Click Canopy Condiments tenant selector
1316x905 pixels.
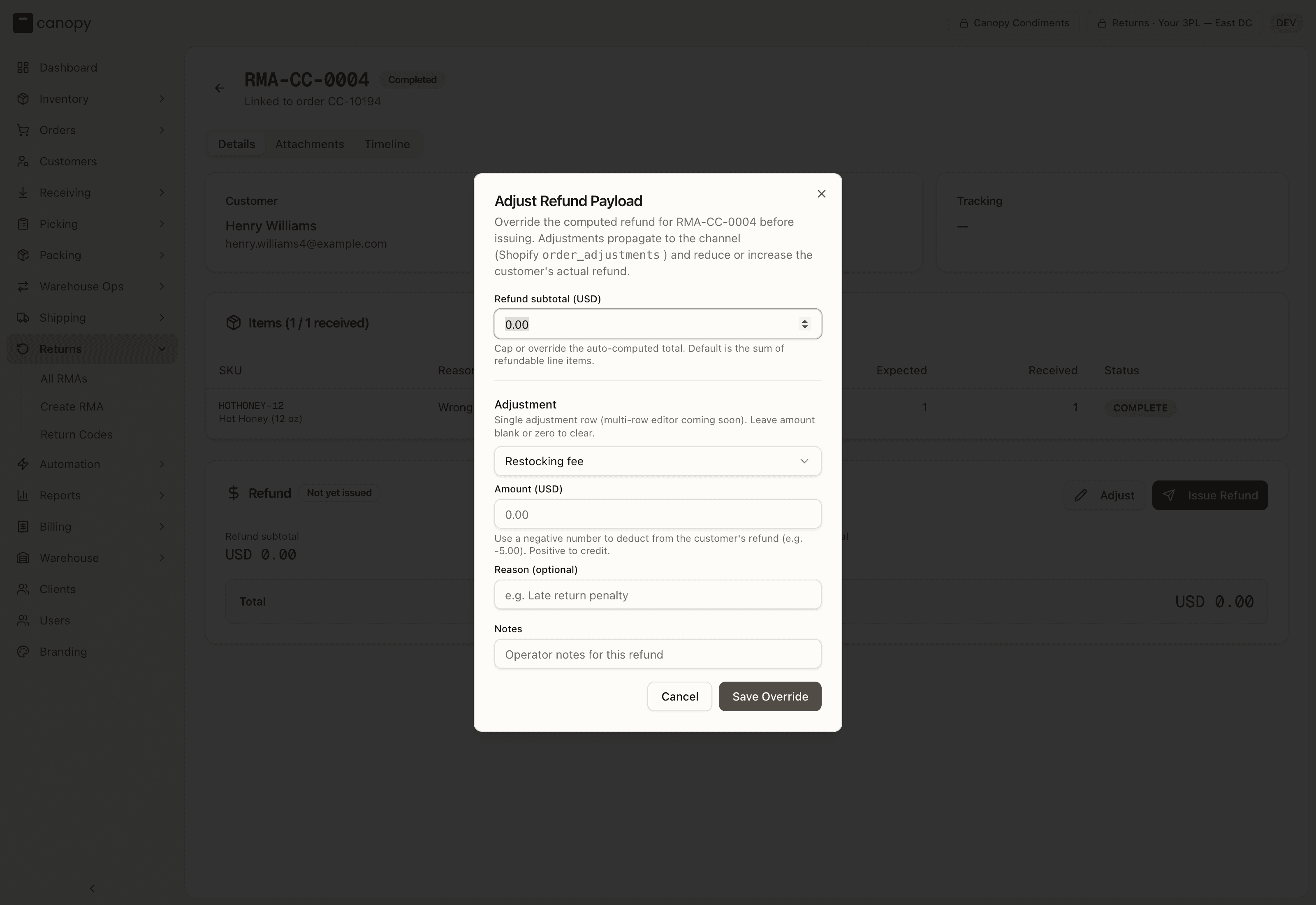click(x=1014, y=23)
